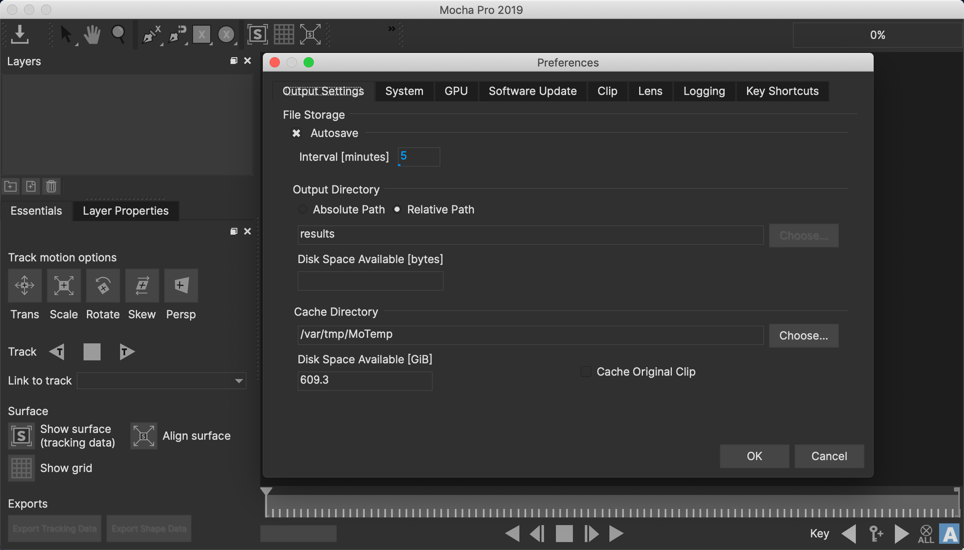Close the Layers panel
This screenshot has height=550, width=964.
pyautogui.click(x=247, y=61)
